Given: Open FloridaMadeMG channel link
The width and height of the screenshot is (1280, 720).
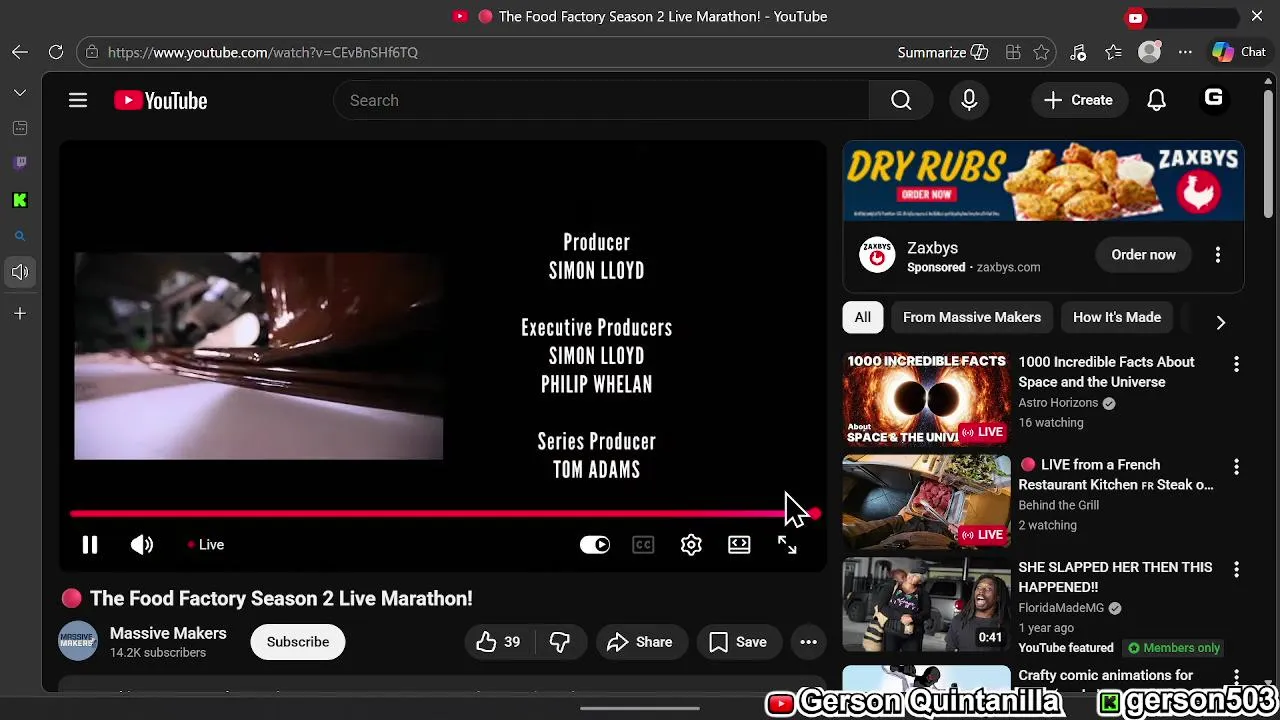Looking at the screenshot, I should point(1062,608).
